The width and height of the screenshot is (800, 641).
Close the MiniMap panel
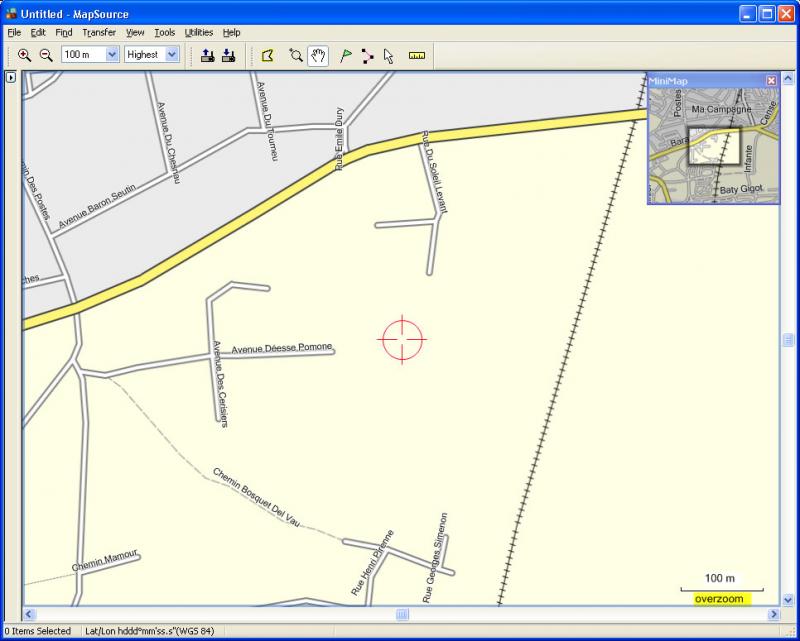(x=771, y=81)
